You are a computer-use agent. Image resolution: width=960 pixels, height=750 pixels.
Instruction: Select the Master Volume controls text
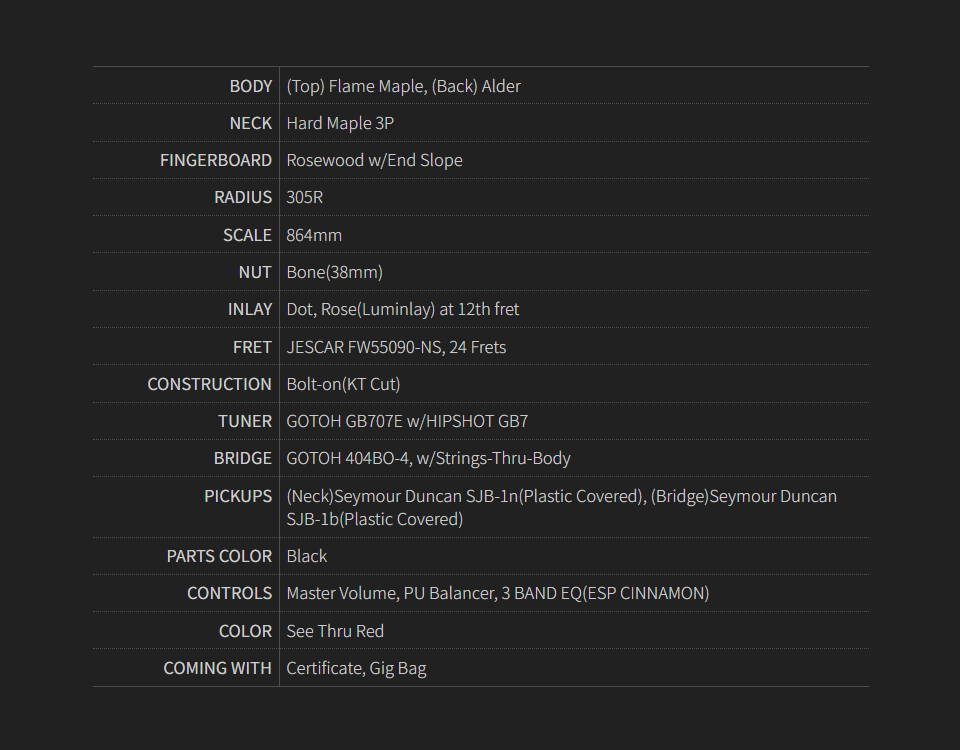pyautogui.click(x=497, y=593)
